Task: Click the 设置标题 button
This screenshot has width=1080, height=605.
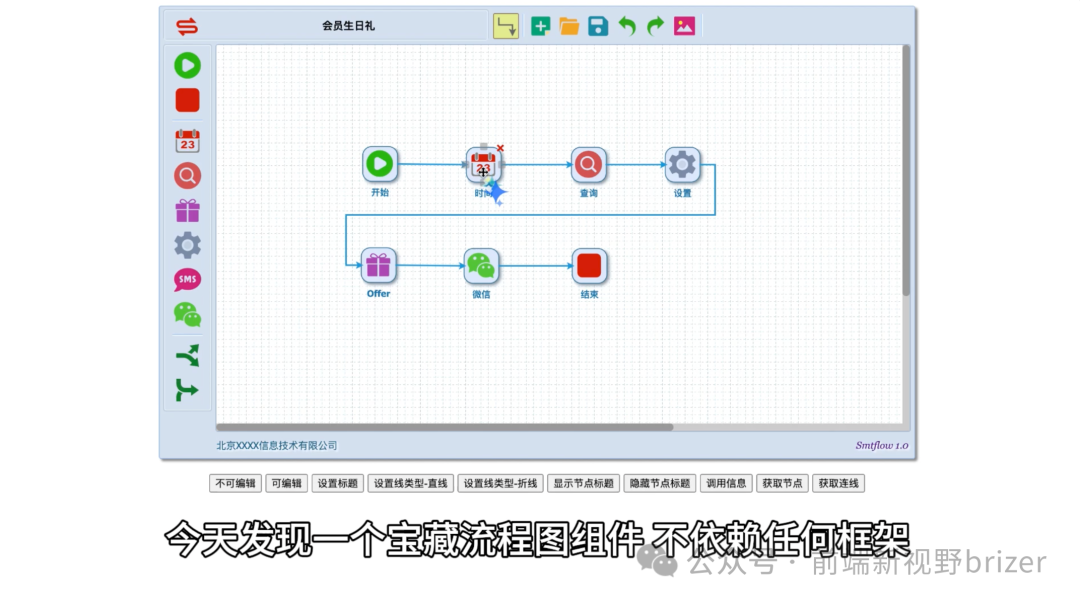Action: pos(338,484)
